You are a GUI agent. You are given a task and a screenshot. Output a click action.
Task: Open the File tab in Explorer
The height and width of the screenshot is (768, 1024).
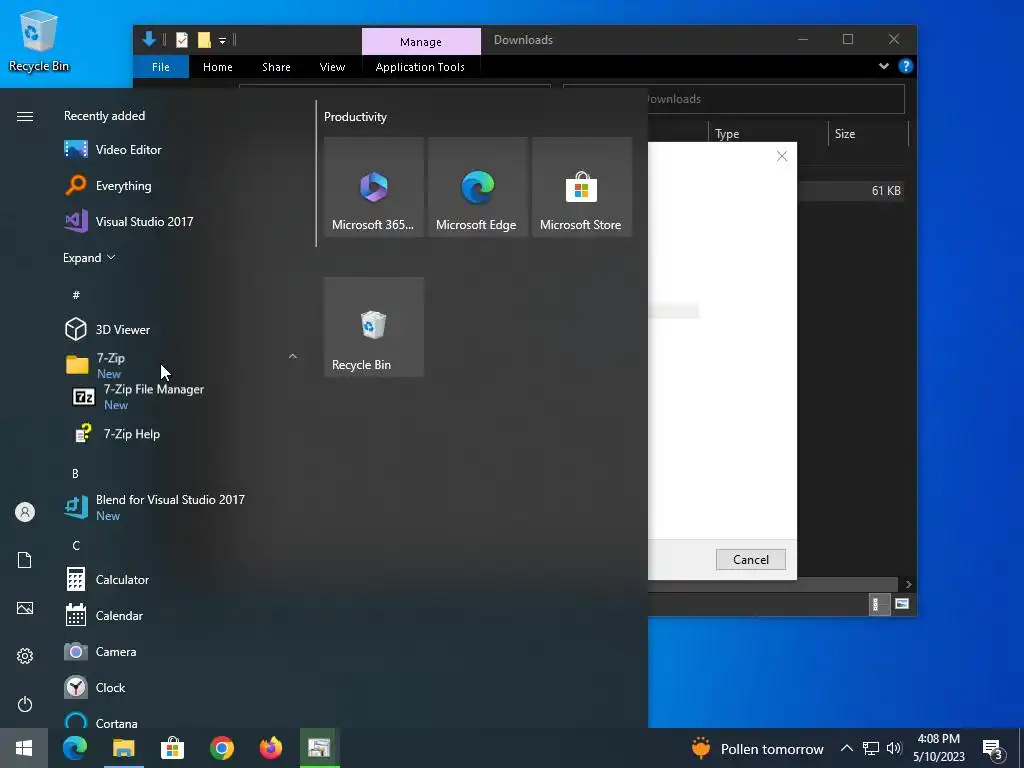pos(161,67)
